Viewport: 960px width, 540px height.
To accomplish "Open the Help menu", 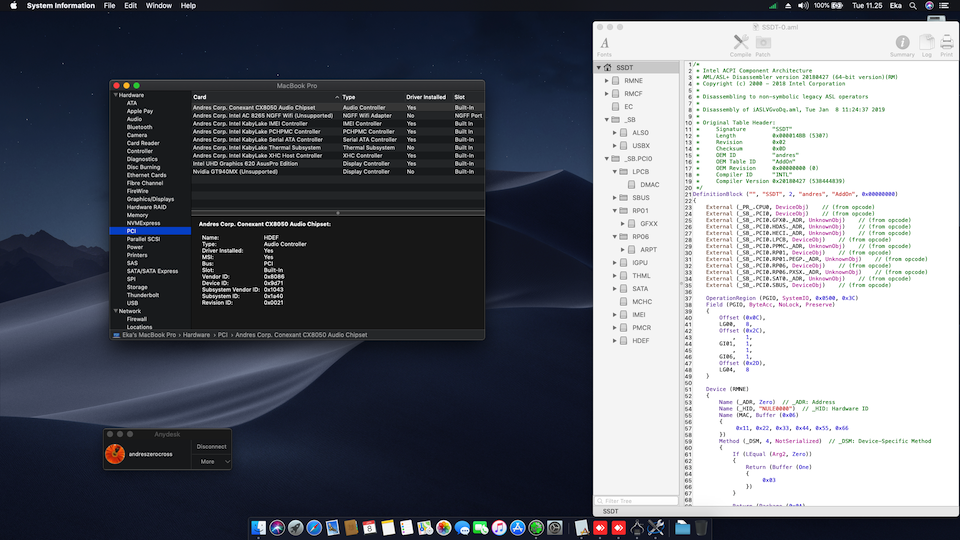I will pos(188,6).
